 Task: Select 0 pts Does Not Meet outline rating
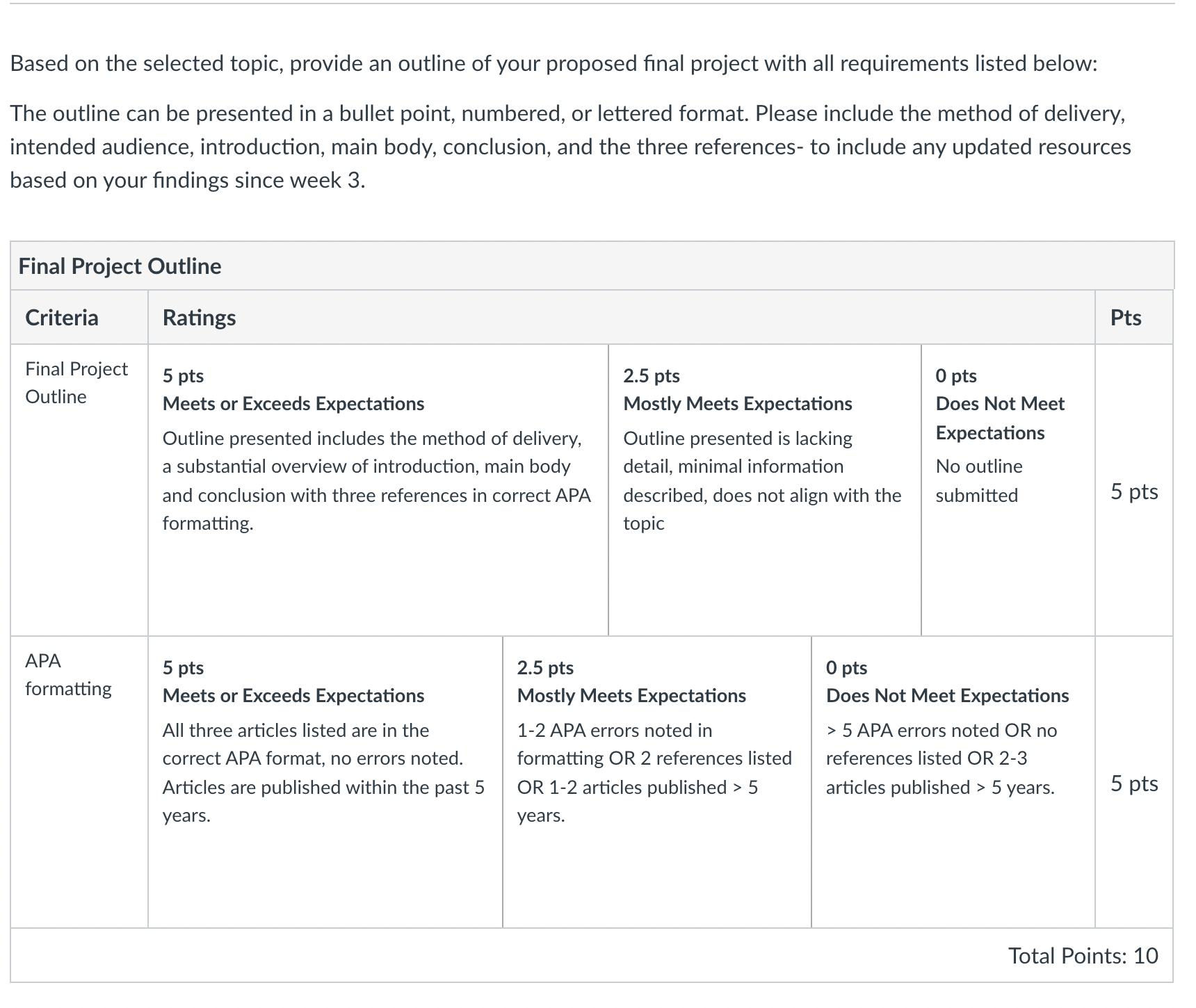tap(1008, 490)
